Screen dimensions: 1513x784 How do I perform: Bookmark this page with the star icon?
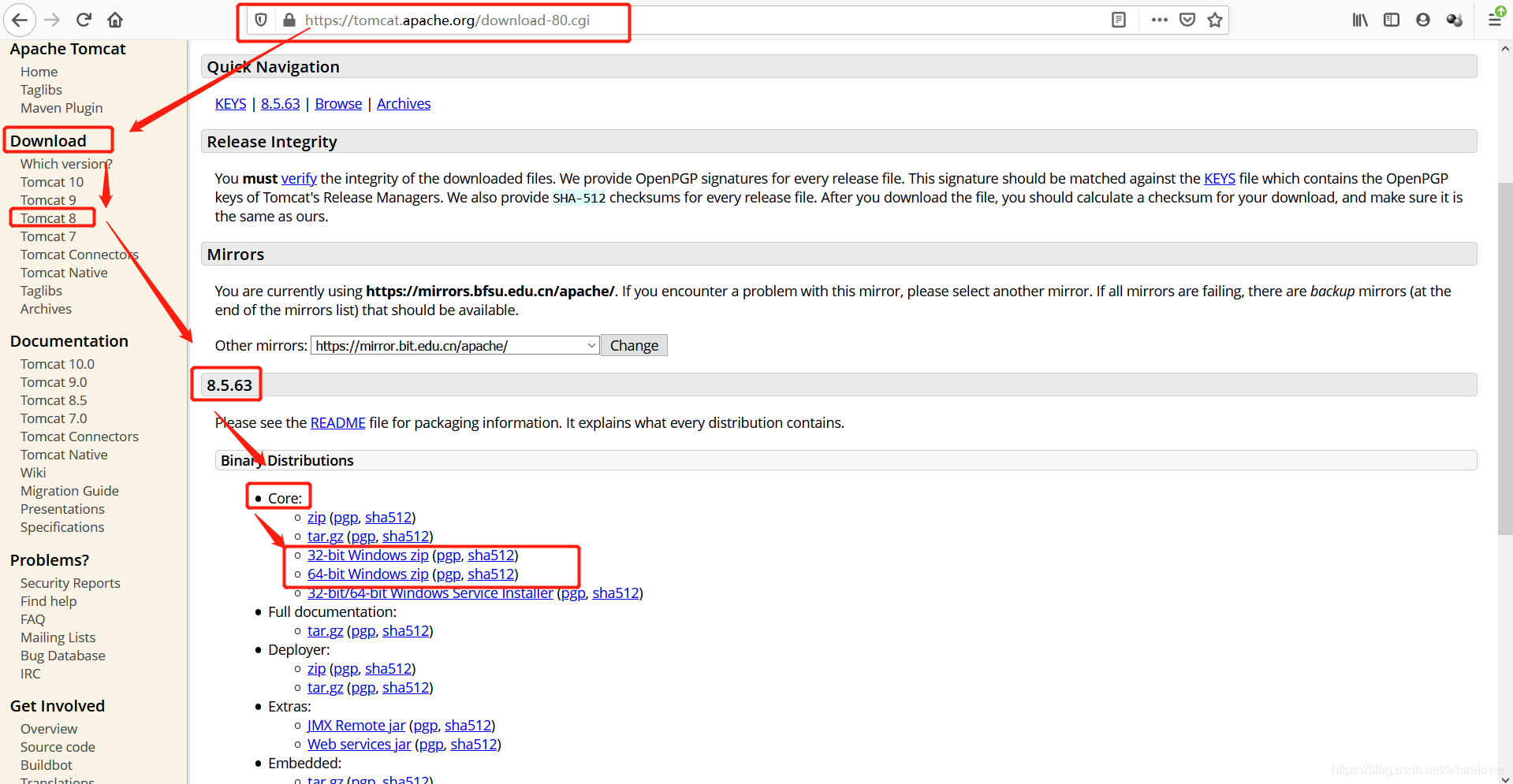click(x=1215, y=20)
